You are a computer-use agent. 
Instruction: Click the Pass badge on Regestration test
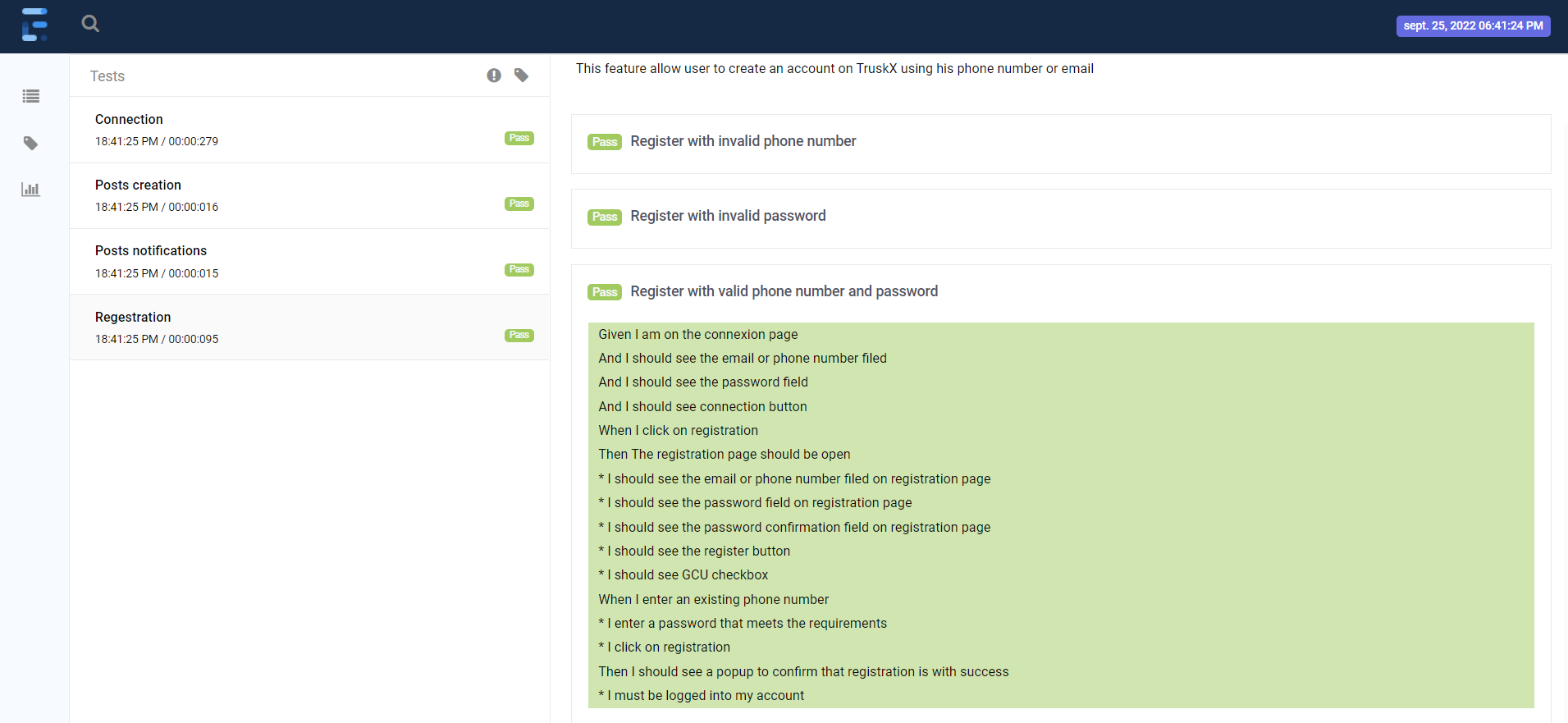click(519, 335)
